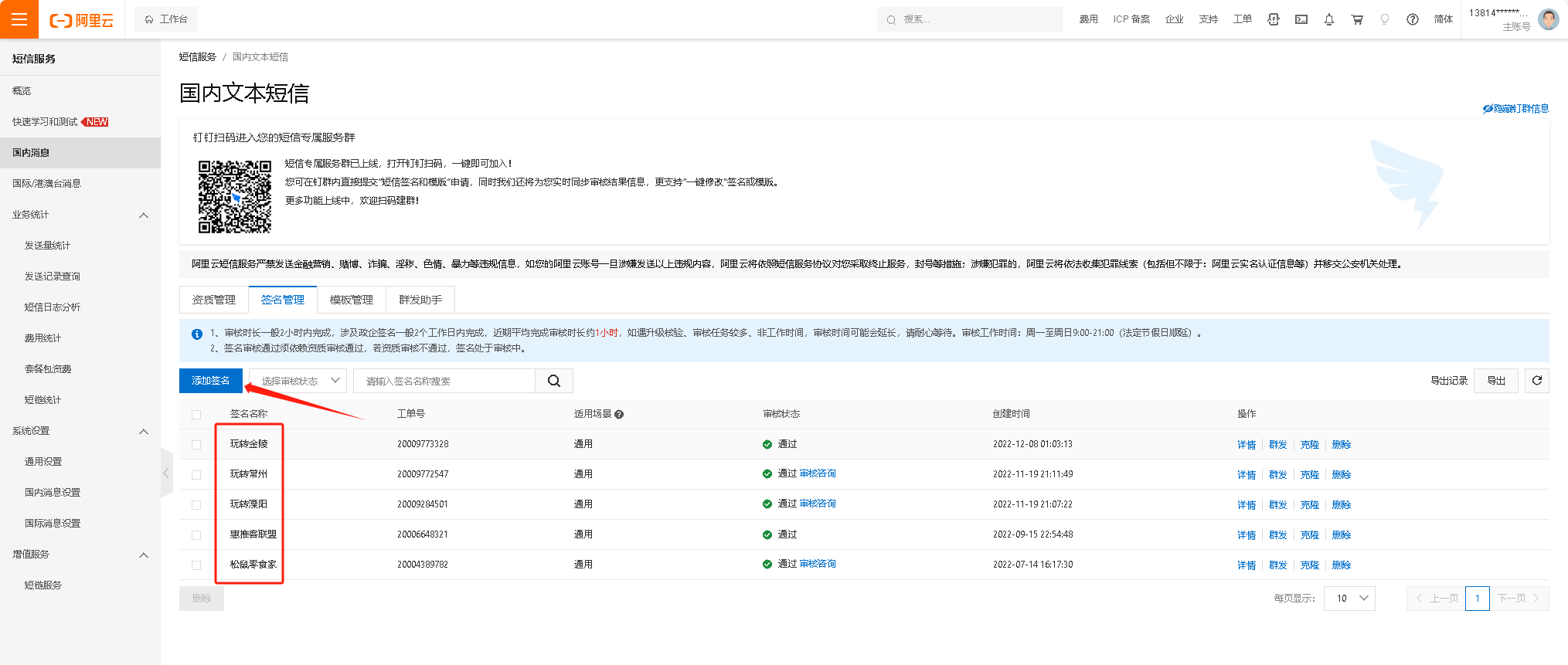Refresh the signature list
This screenshot has height=665, width=1568.
(x=1537, y=381)
